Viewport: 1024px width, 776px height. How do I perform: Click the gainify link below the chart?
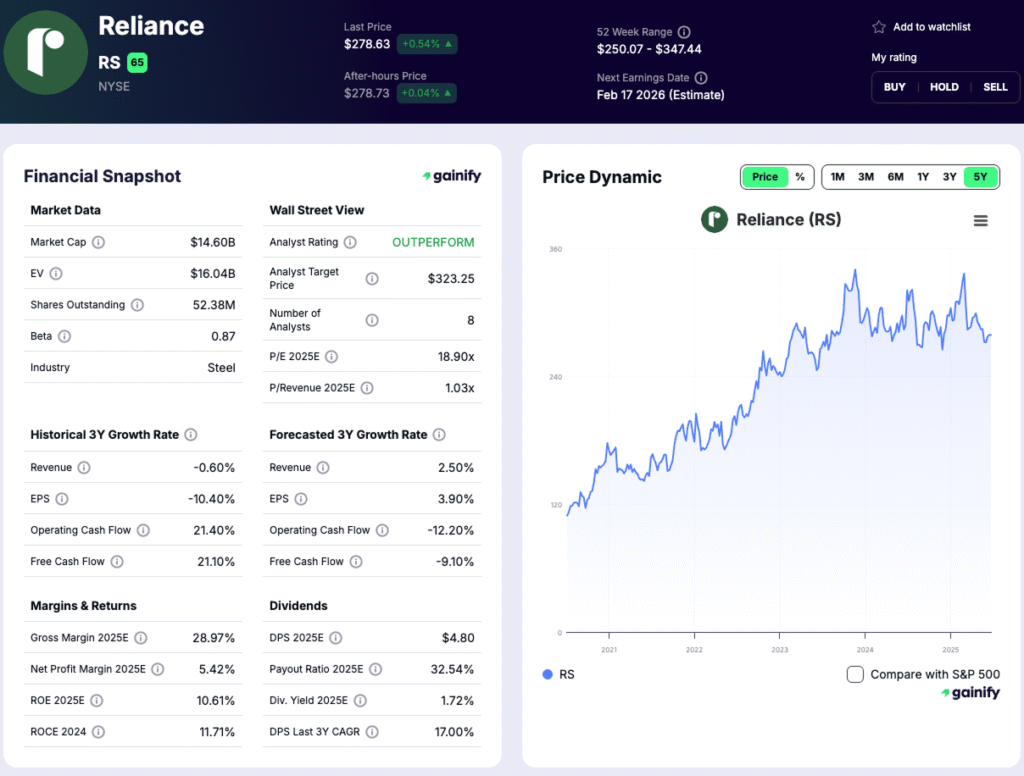click(x=969, y=691)
